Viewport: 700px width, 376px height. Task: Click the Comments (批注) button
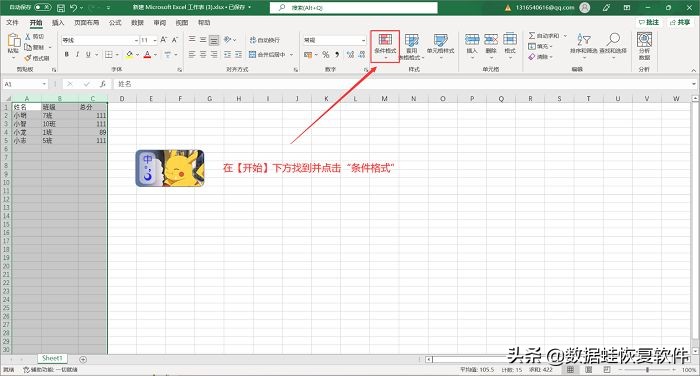(x=649, y=22)
